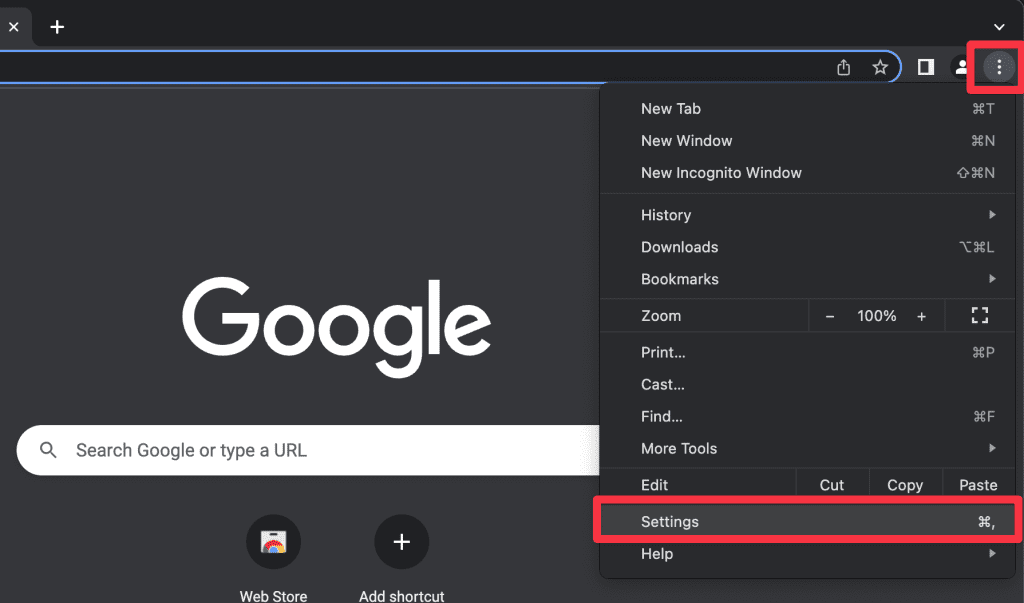Open Settings from the menu
Screen dimensions: 1024x603
tap(807, 521)
